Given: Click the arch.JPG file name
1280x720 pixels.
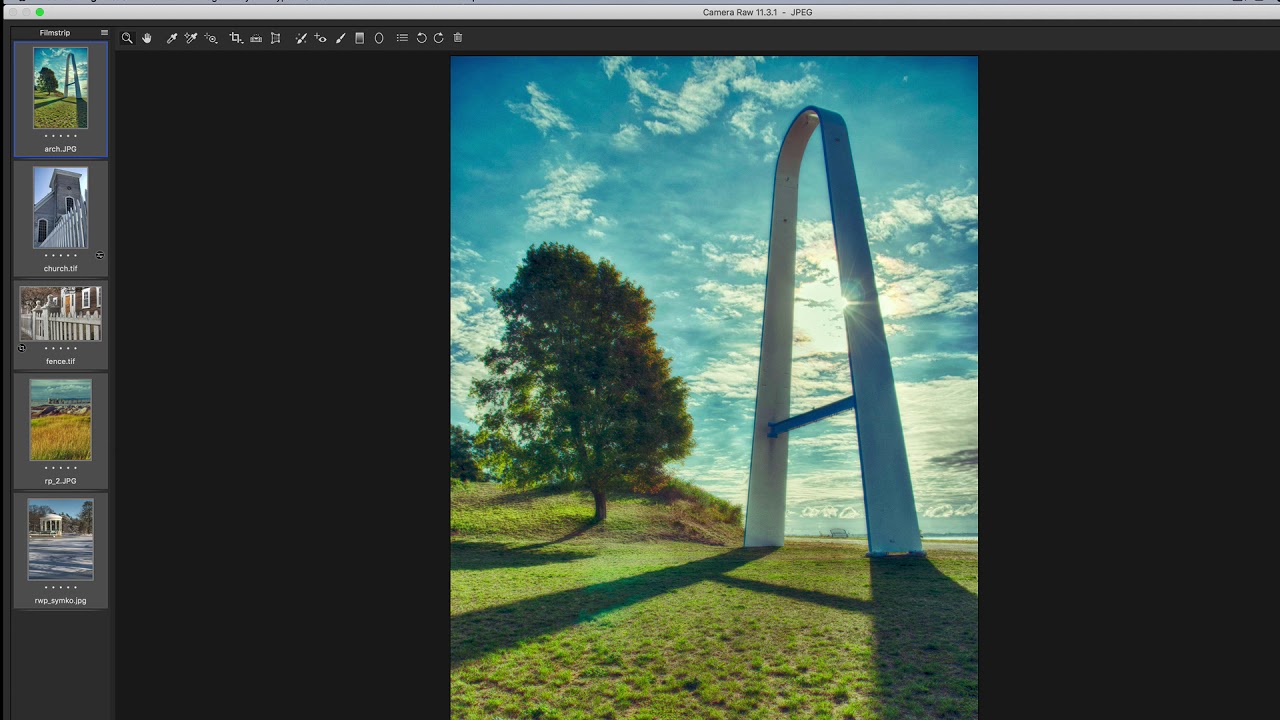Looking at the screenshot, I should tap(60, 149).
